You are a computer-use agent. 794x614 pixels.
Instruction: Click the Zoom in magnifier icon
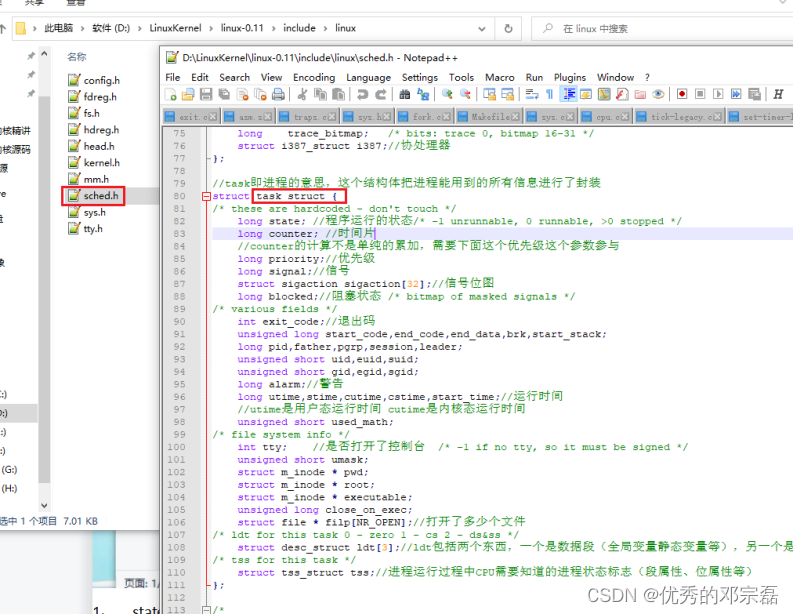click(447, 94)
